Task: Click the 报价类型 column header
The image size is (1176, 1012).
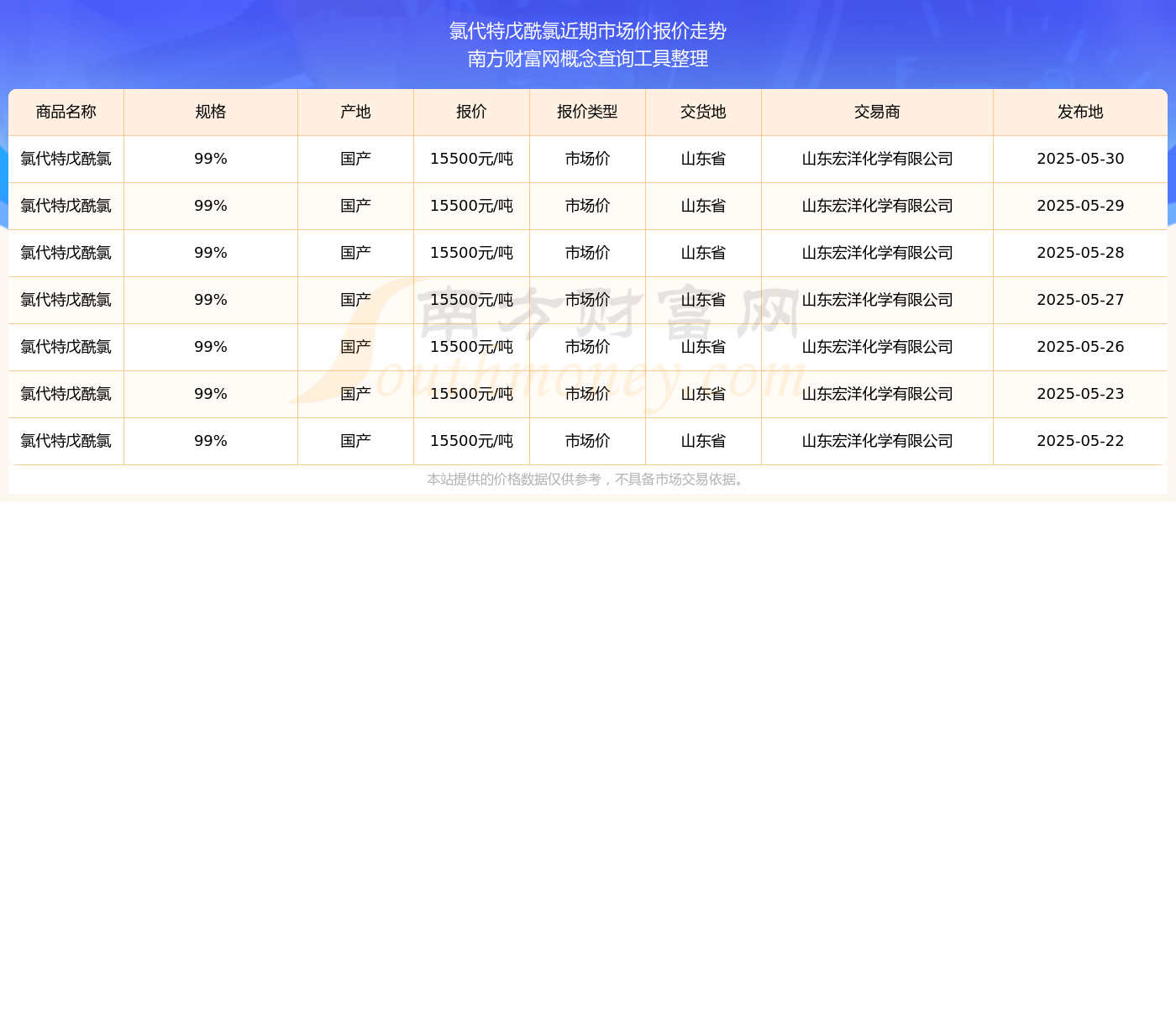Action: tap(587, 112)
